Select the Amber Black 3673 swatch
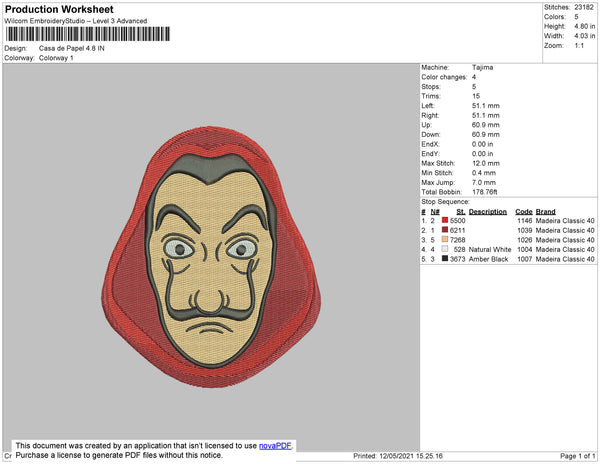The image size is (600, 464). coord(445,259)
